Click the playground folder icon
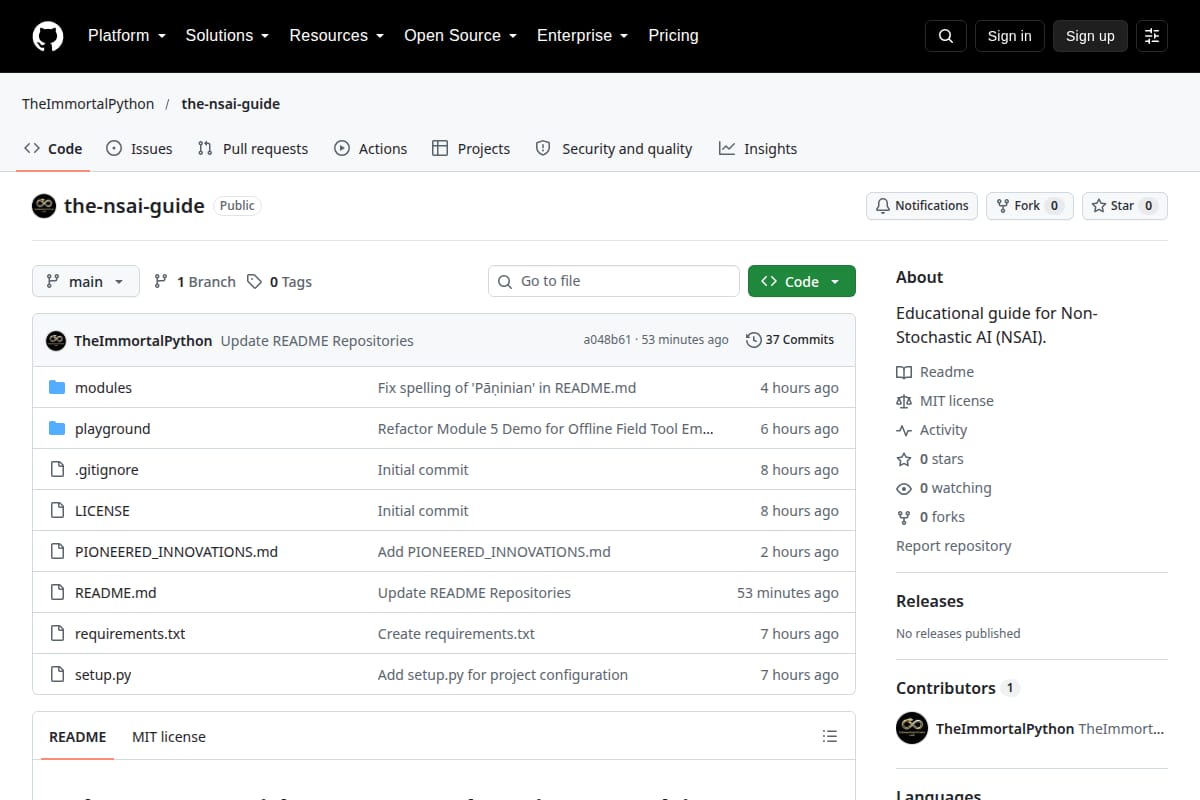The width and height of the screenshot is (1200, 800). click(57, 429)
